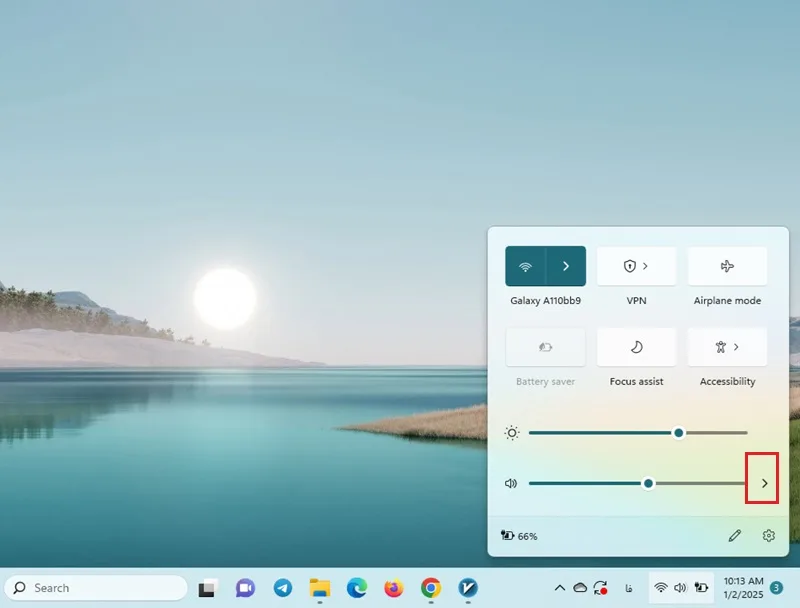This screenshot has width=800, height=608.
Task: Toggle the Battery saver tile
Action: click(x=545, y=347)
